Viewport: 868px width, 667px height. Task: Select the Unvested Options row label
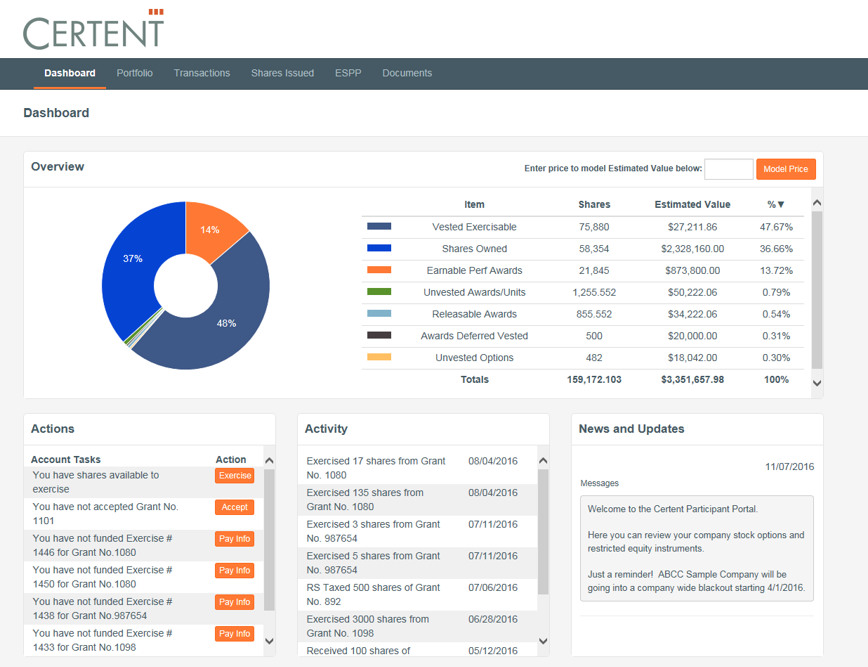click(x=474, y=358)
